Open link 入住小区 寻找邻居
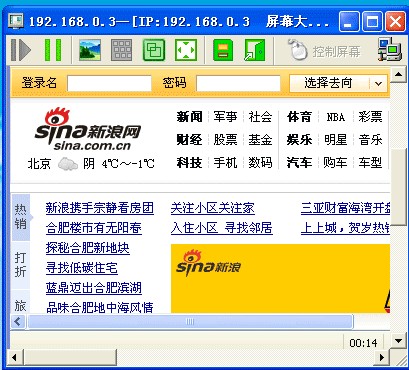The image size is (409, 370). 222,228
